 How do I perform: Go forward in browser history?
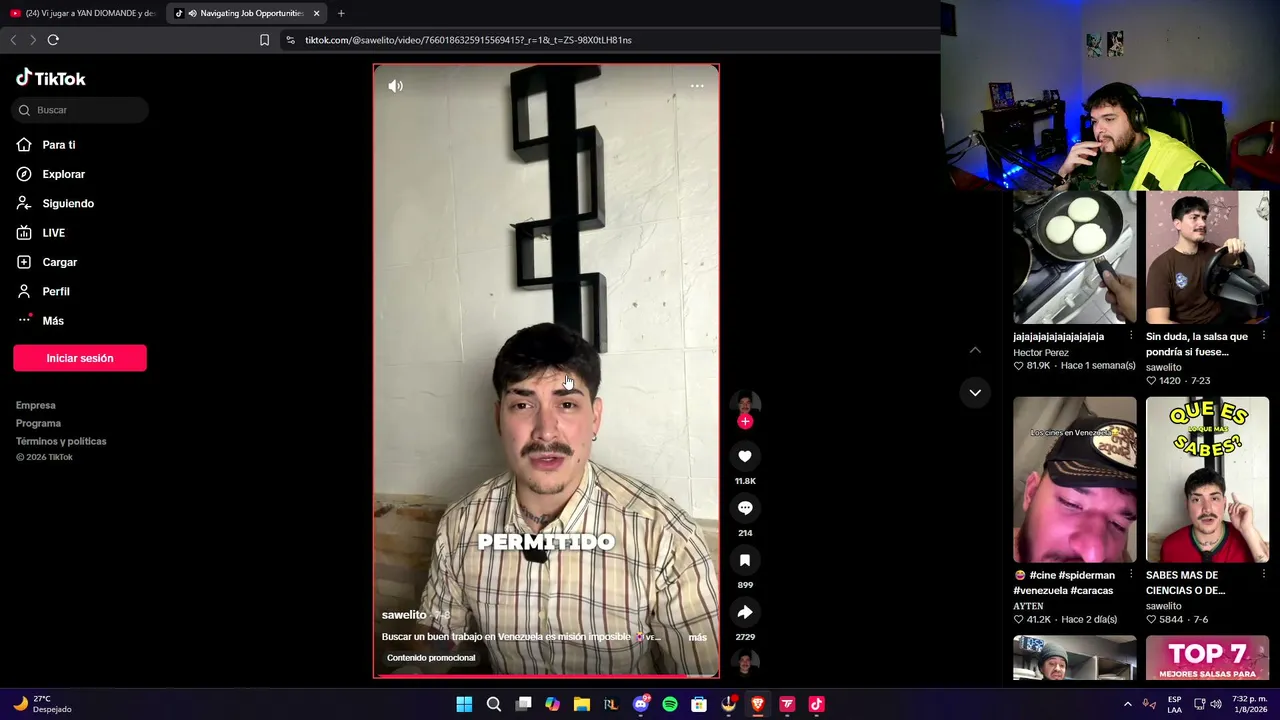pos(32,40)
